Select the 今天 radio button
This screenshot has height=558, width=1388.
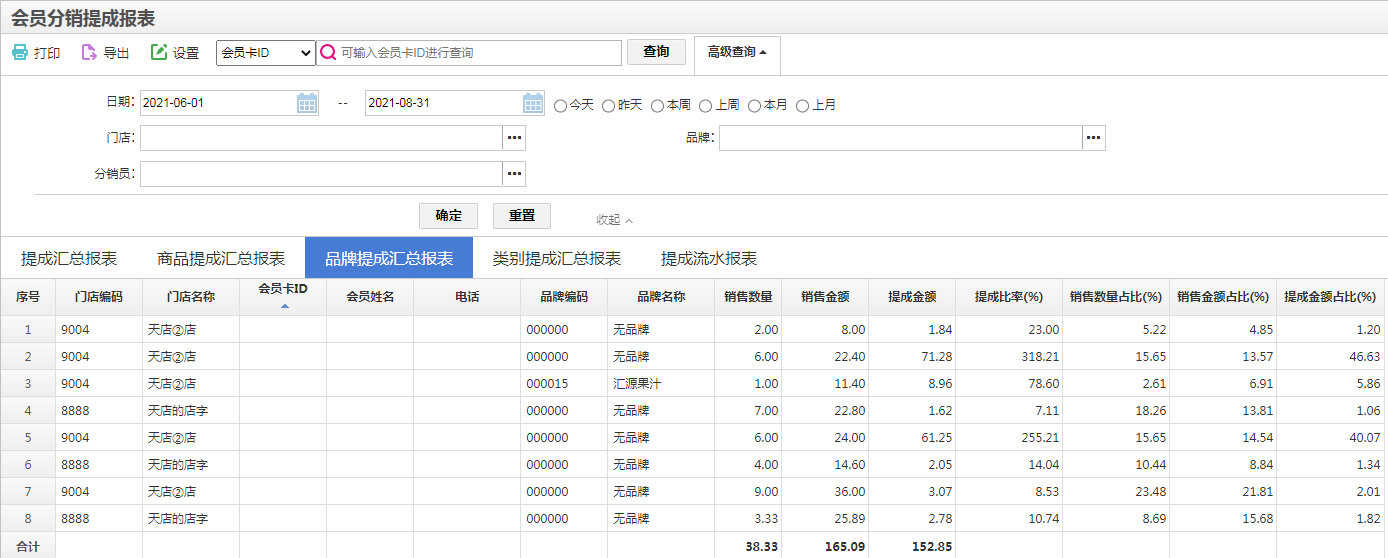560,105
